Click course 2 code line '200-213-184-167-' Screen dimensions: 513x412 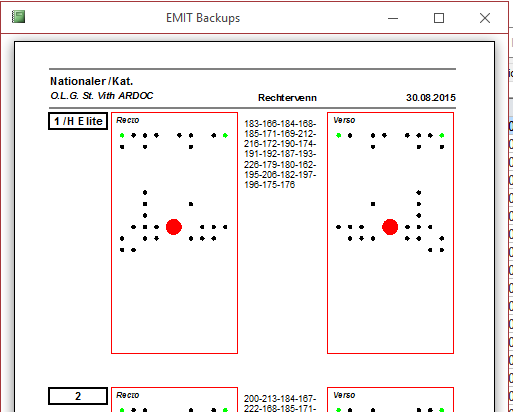click(280, 399)
